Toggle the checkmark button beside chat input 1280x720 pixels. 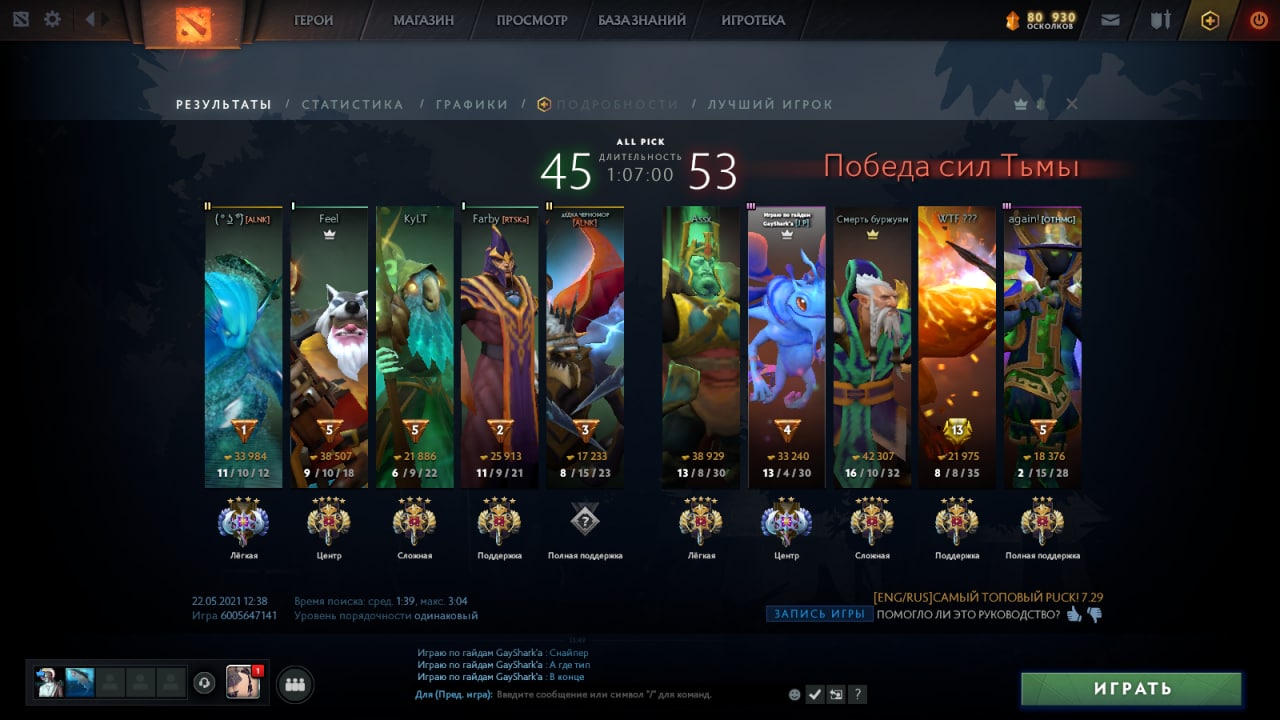815,694
